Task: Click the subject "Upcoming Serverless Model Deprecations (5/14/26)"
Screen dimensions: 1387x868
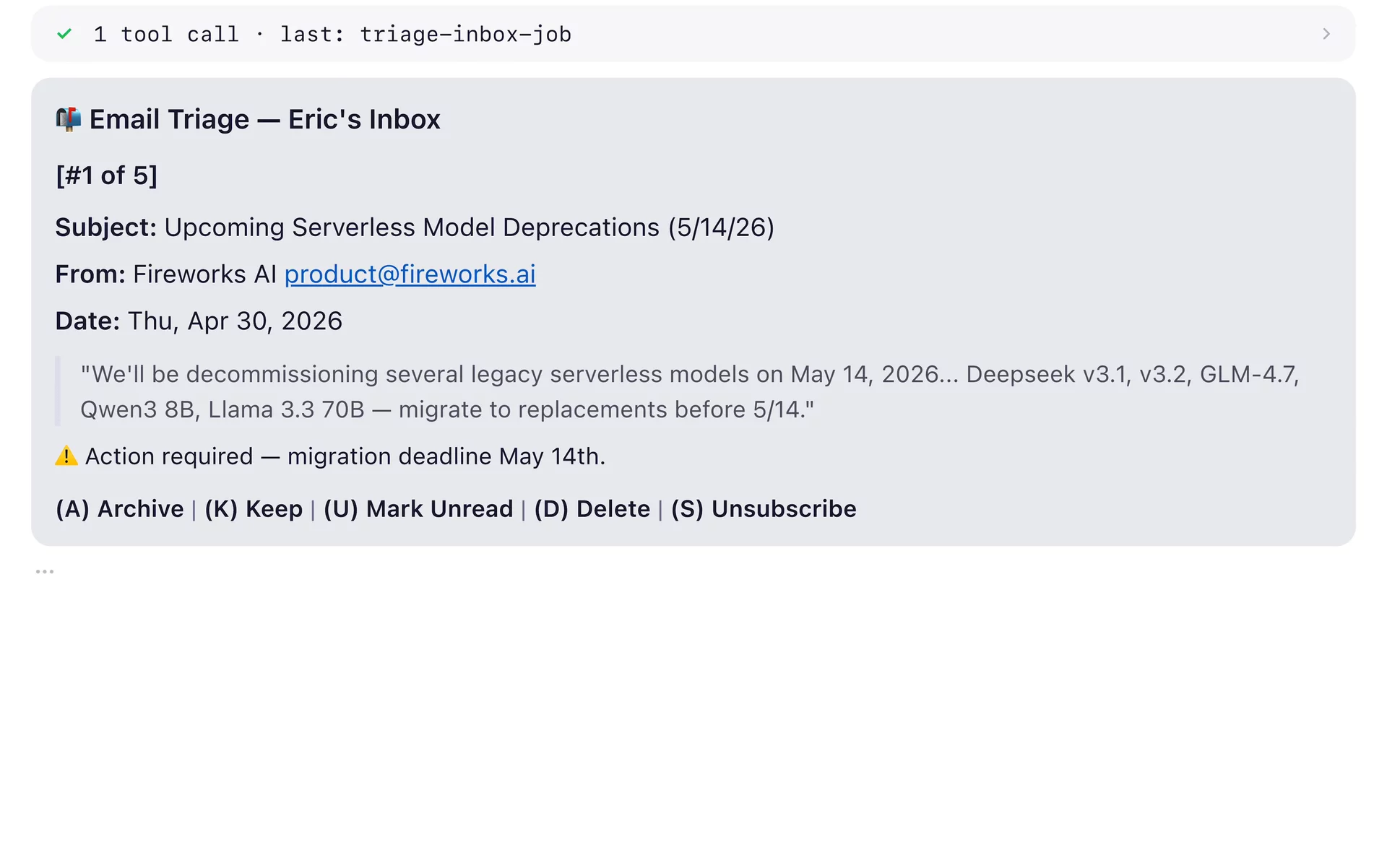Action: [469, 227]
